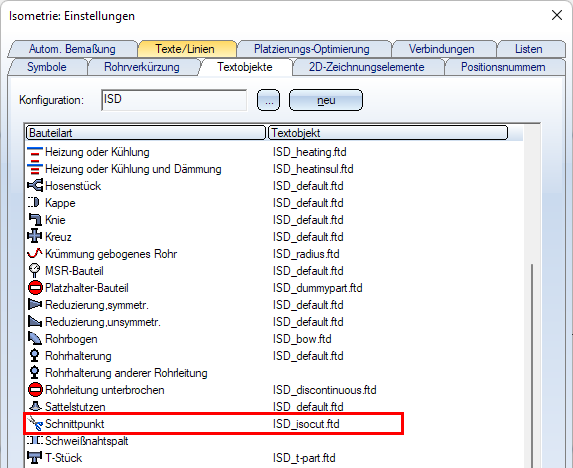Click the ISD_discontinuous.ftd entry
573x468 pixels.
point(325,390)
